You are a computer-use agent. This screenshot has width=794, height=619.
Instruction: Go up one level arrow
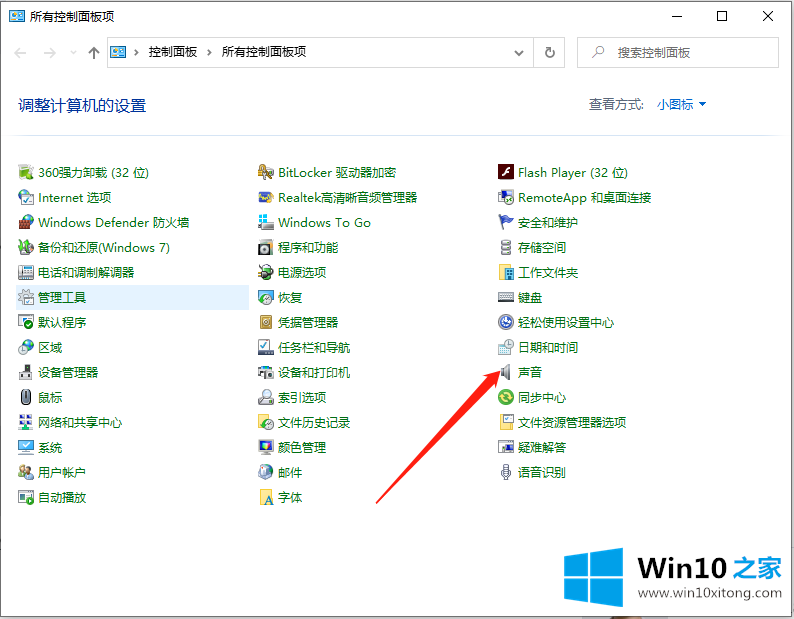(94, 53)
